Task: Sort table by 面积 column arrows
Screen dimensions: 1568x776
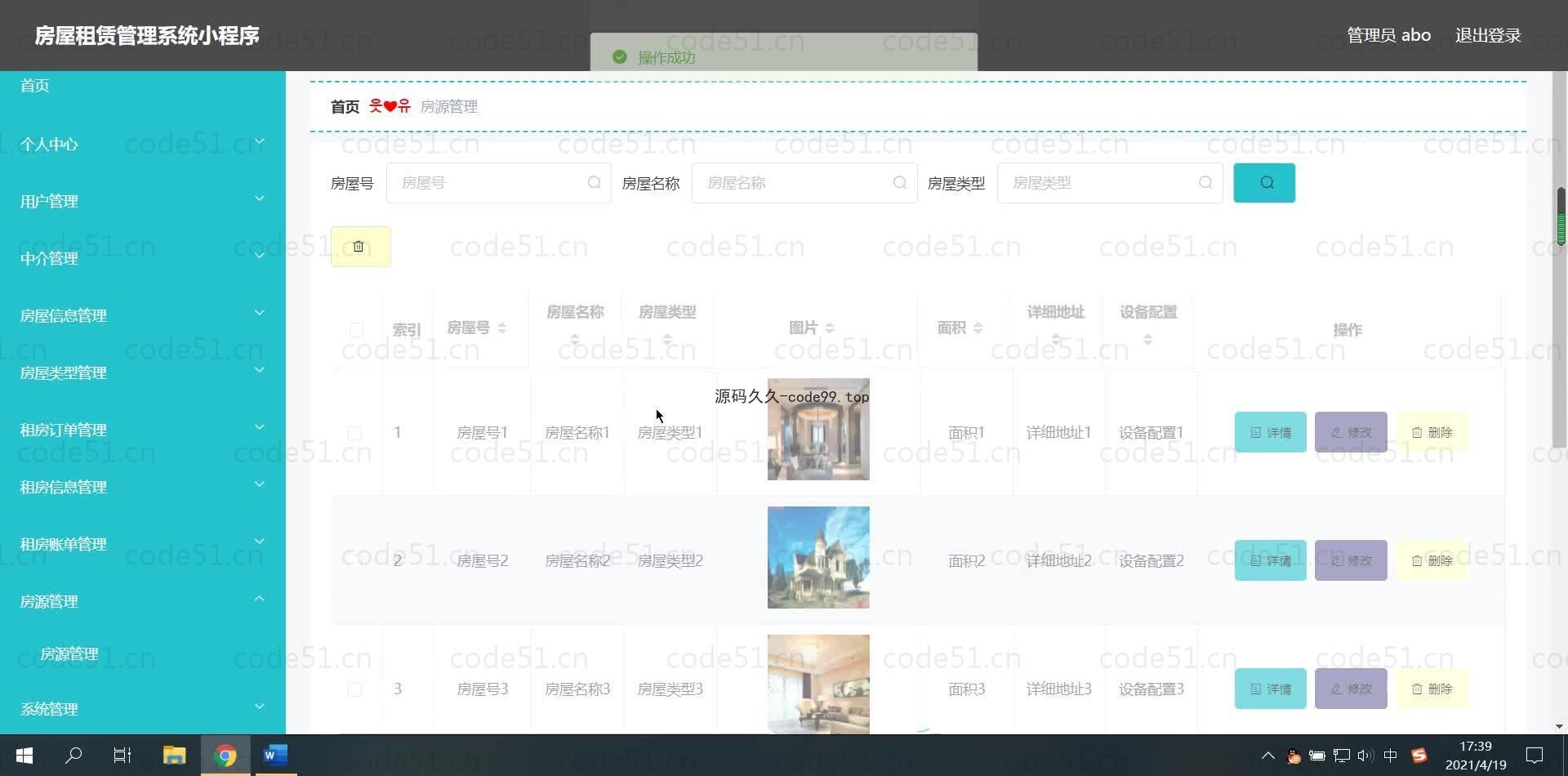Action: click(978, 328)
